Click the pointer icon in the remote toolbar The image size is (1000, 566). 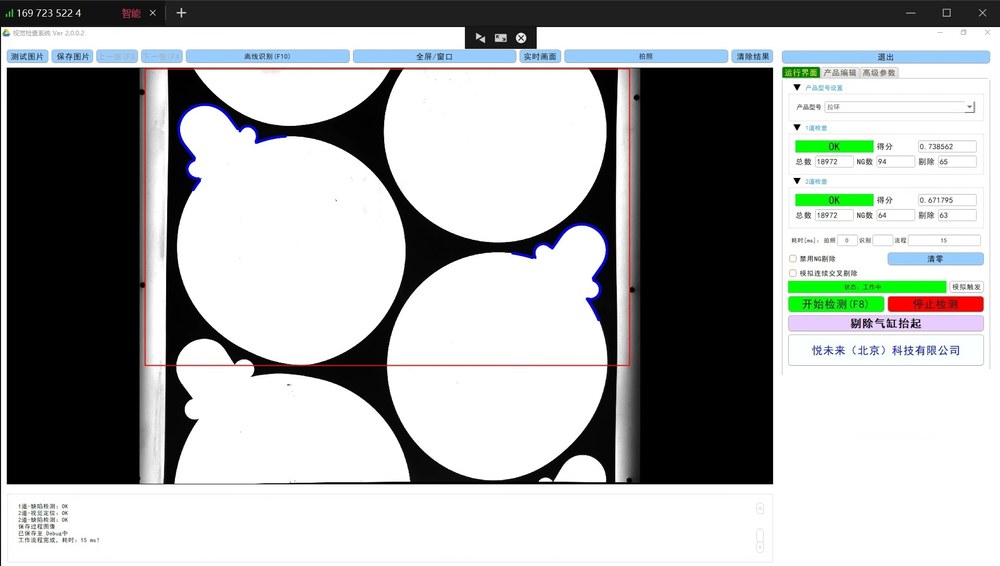480,38
